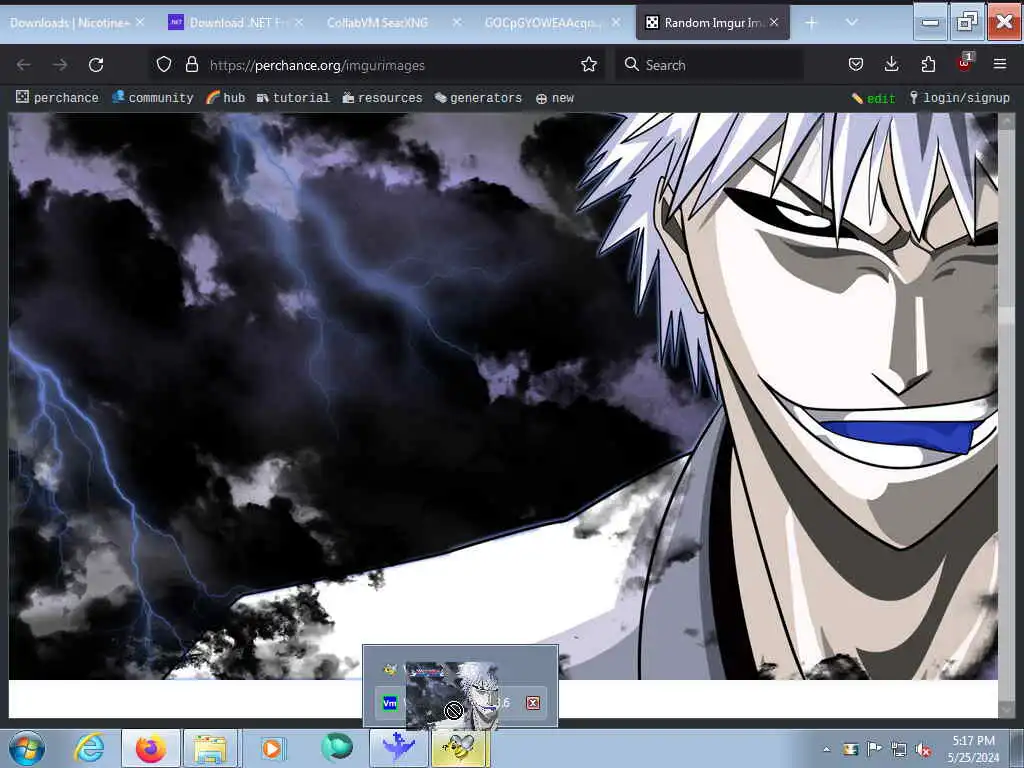Open Windows Media Player taskbar icon

[x=272, y=748]
